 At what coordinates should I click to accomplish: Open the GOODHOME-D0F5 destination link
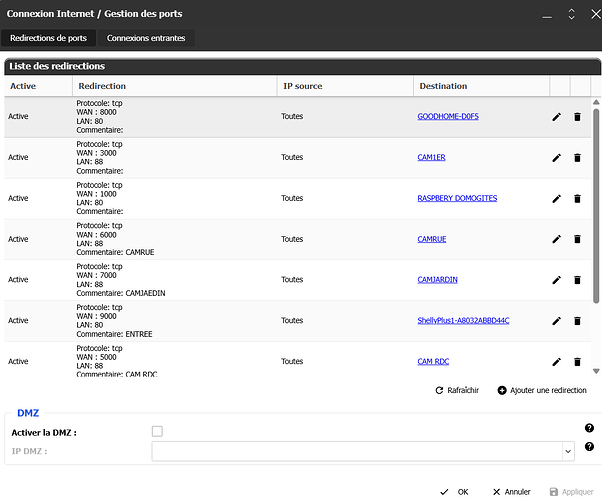[x=447, y=117]
